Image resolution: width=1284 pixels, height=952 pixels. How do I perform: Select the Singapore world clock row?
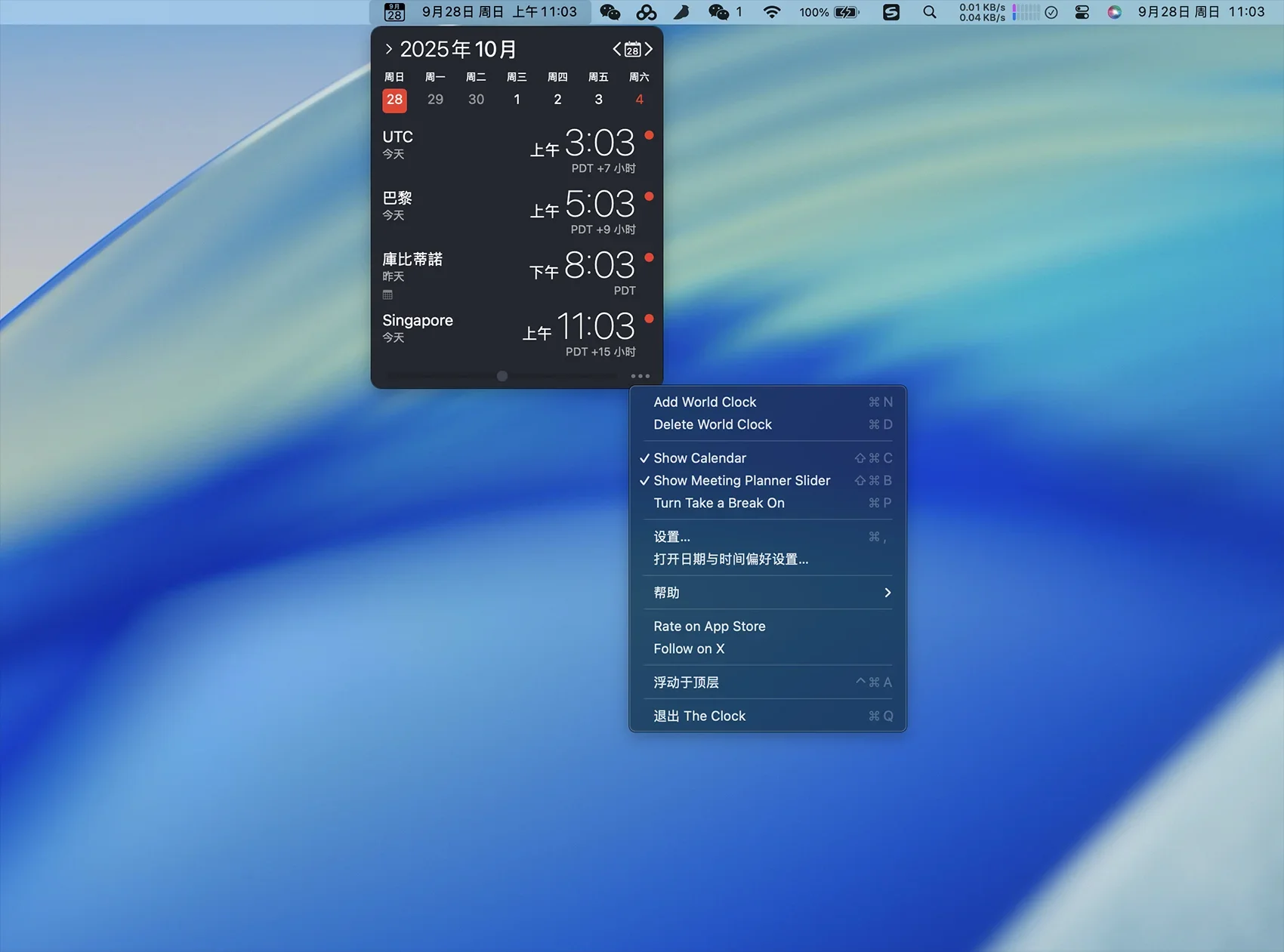[517, 334]
